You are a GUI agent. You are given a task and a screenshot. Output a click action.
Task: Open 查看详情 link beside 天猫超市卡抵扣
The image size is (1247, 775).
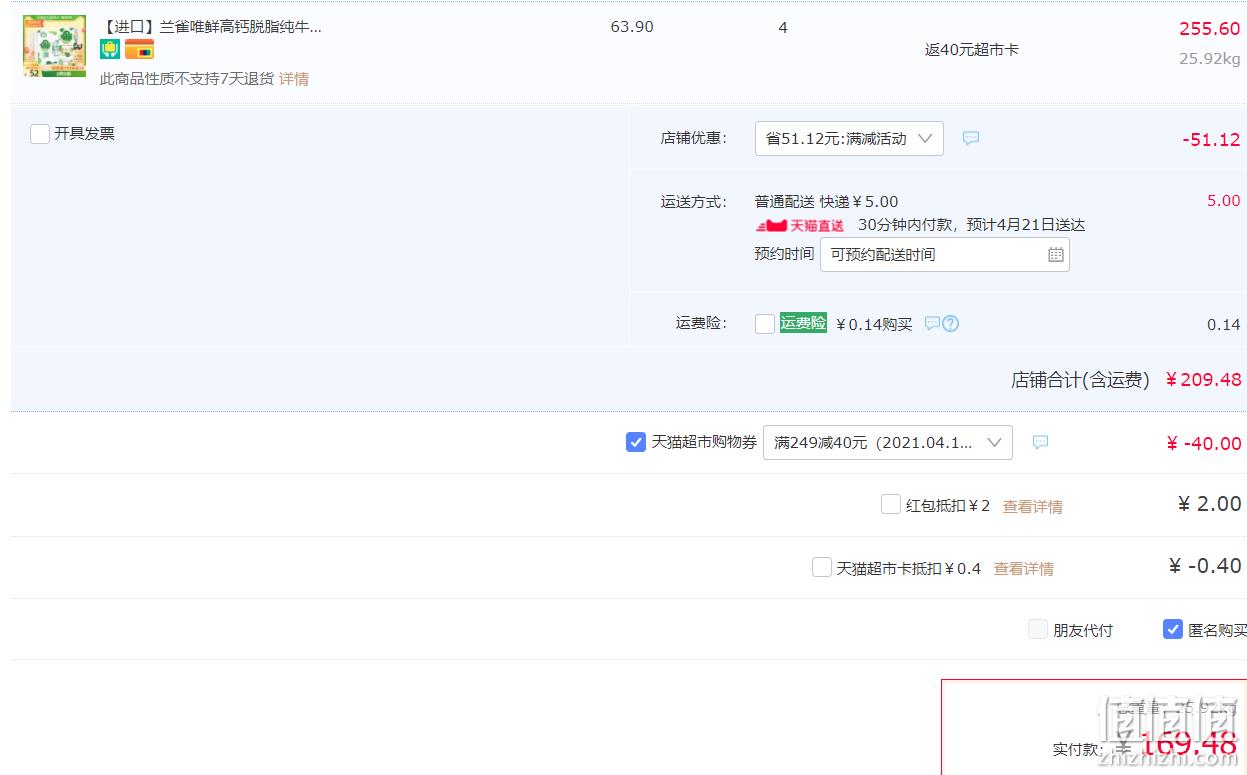click(x=1023, y=569)
